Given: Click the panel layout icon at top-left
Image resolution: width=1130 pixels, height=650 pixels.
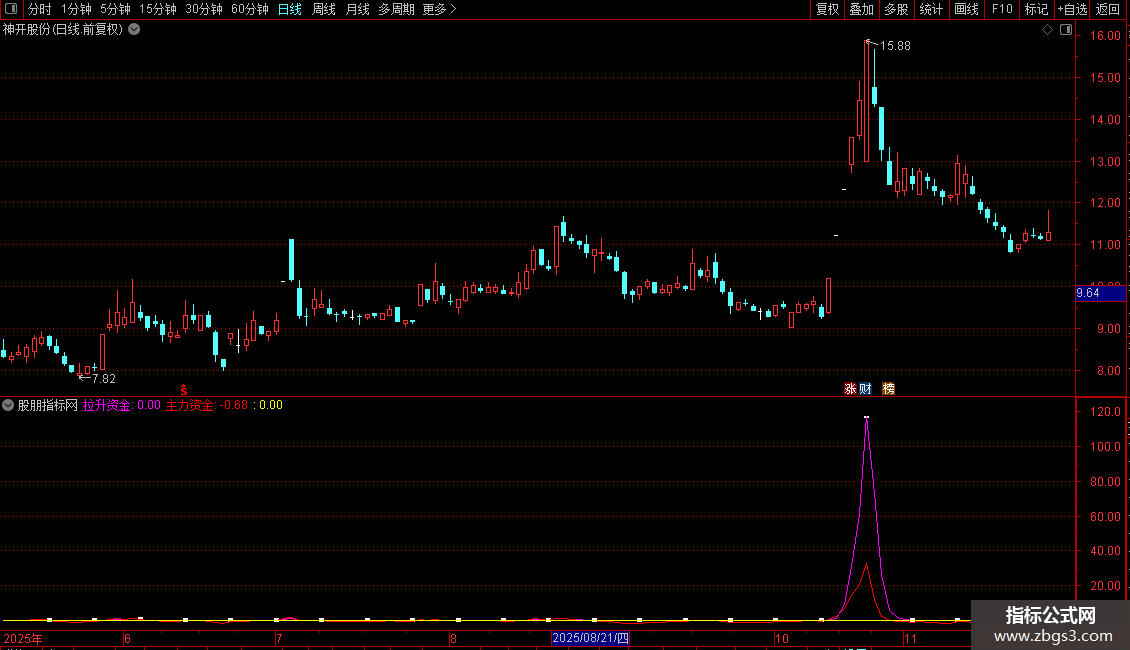Looking at the screenshot, I should point(11,9).
